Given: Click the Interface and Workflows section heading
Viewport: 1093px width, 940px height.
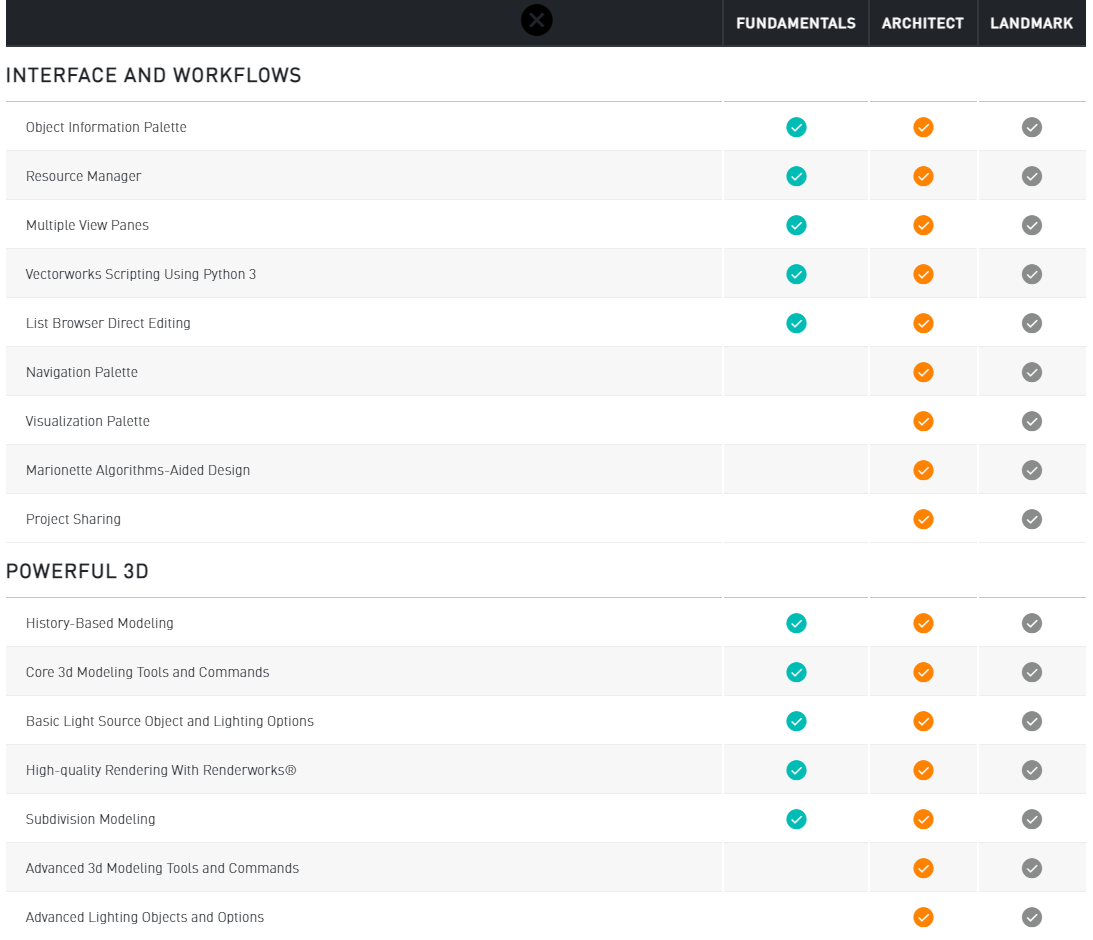Looking at the screenshot, I should 154,76.
